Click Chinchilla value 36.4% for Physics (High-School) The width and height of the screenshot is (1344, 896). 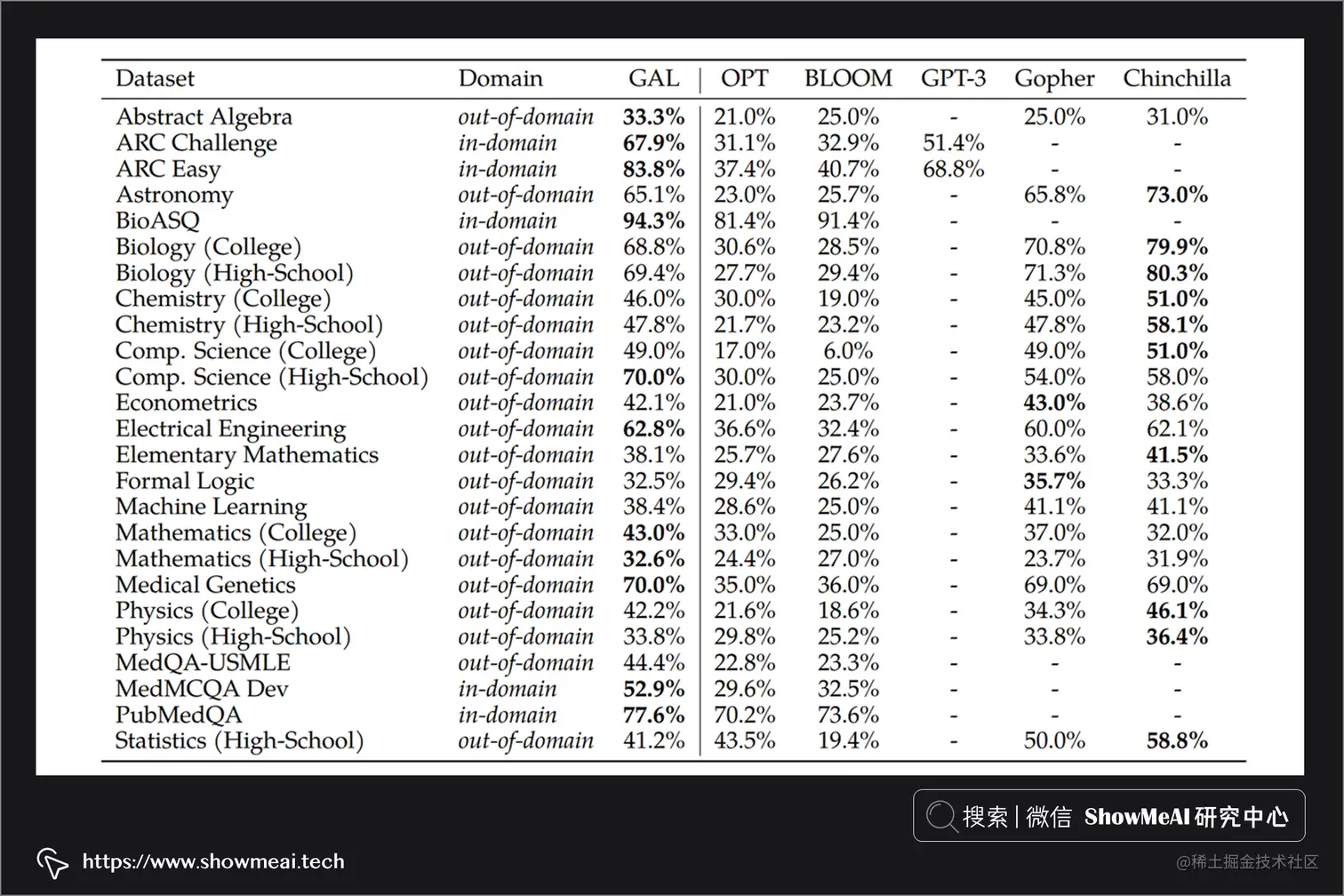[x=1177, y=637]
